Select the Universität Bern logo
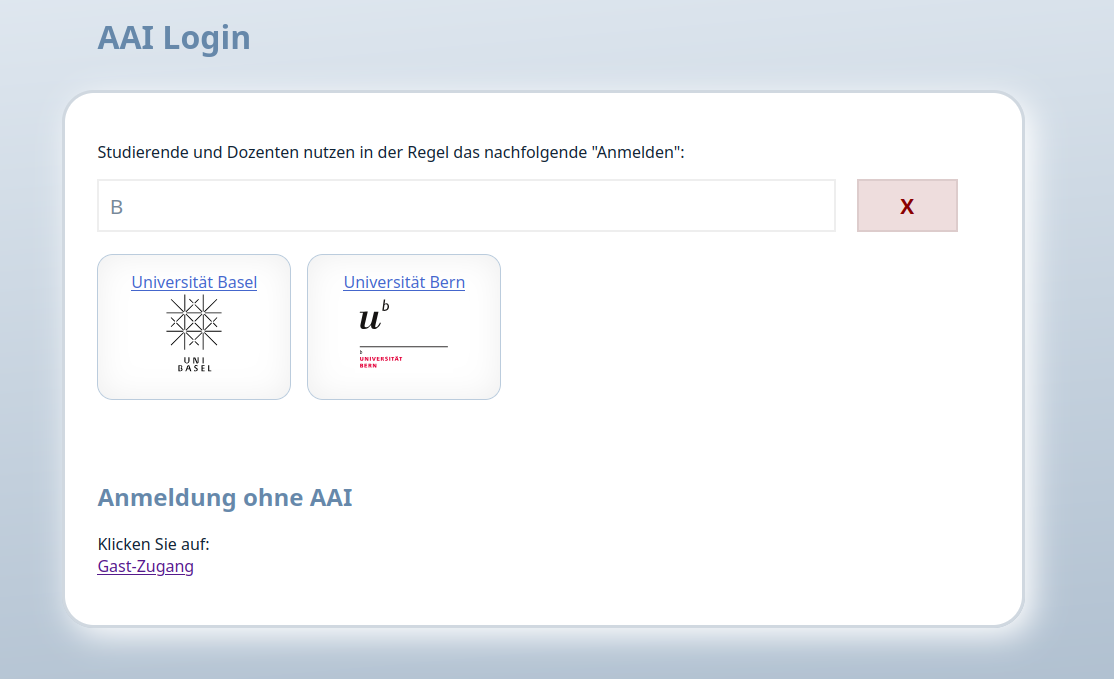 (404, 334)
